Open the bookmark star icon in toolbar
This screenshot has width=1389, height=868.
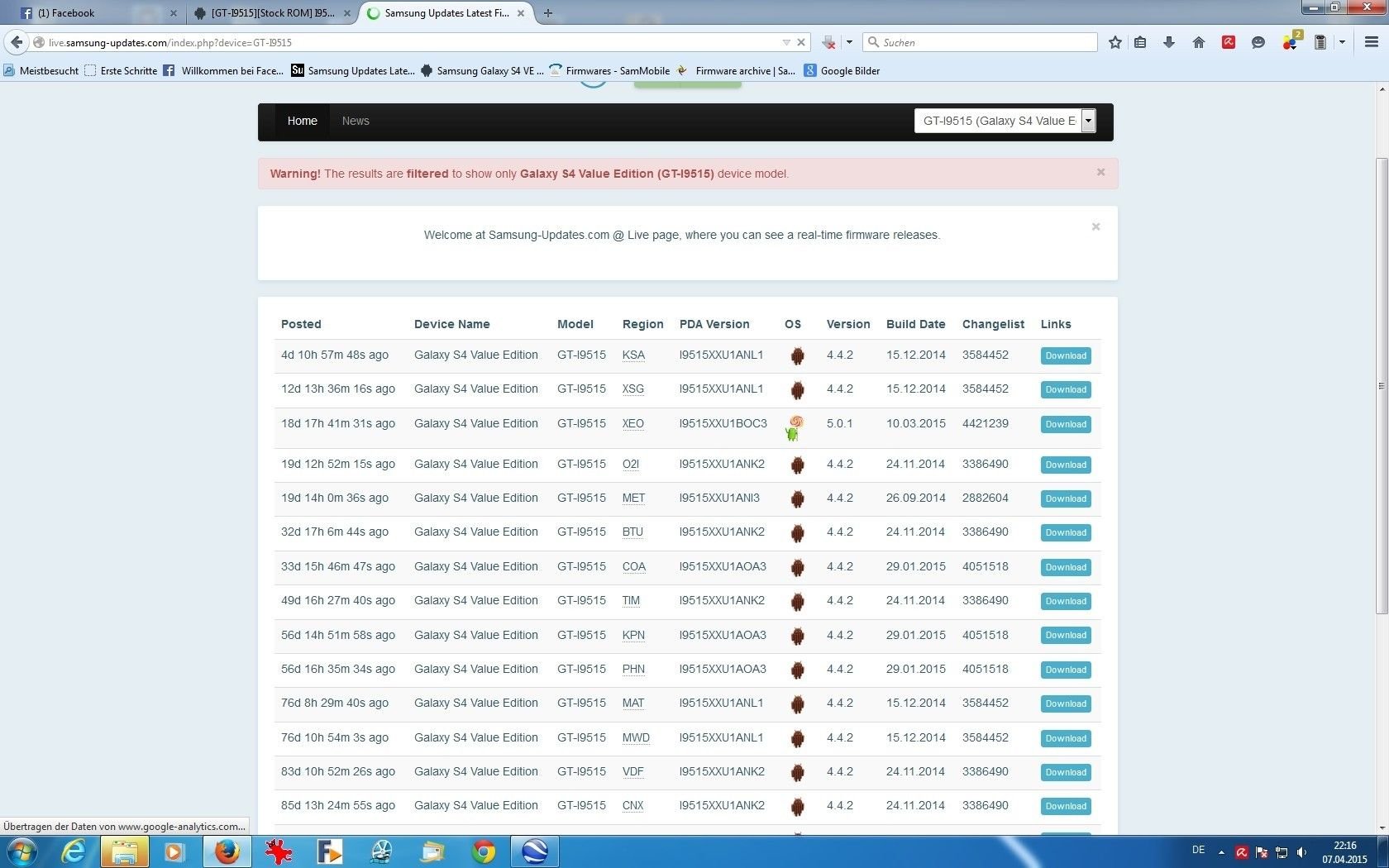(x=1115, y=42)
